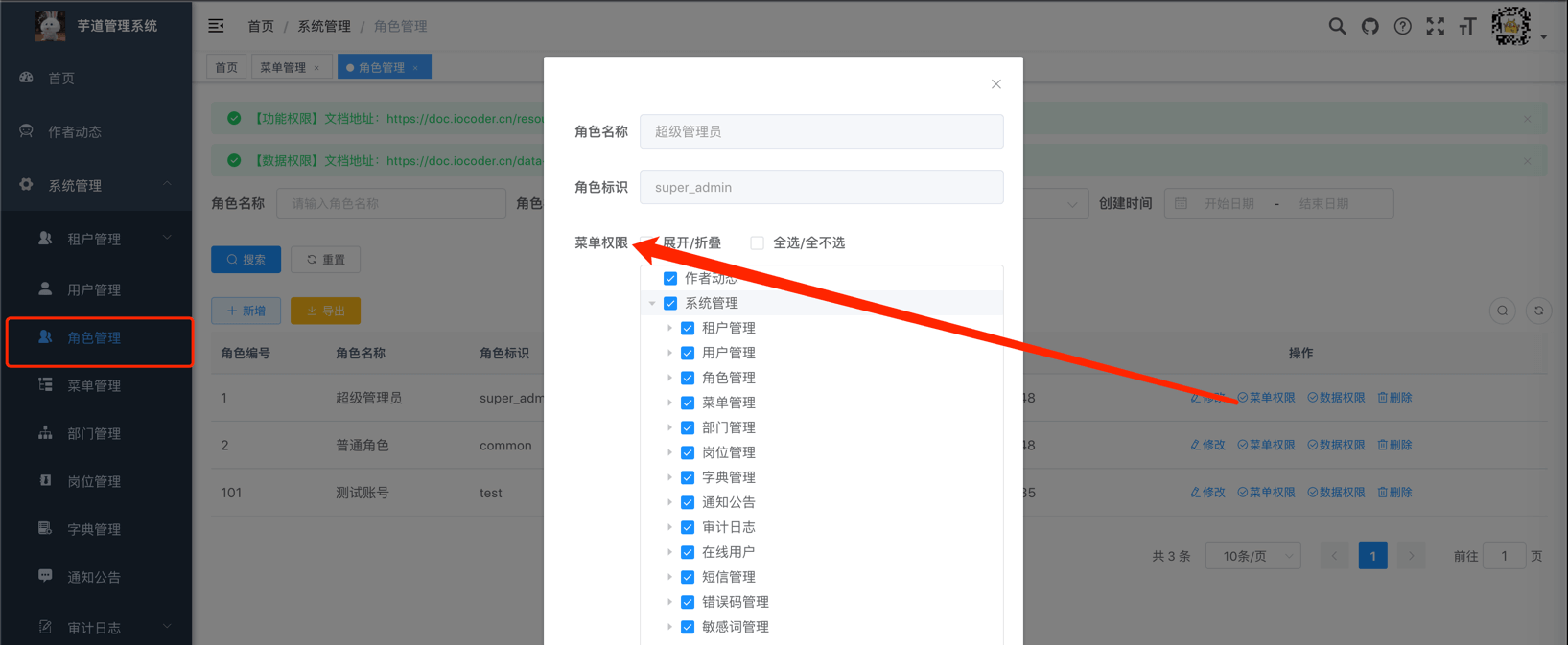
Task: Select the 在线用户 tree label
Action: pyautogui.click(x=728, y=552)
